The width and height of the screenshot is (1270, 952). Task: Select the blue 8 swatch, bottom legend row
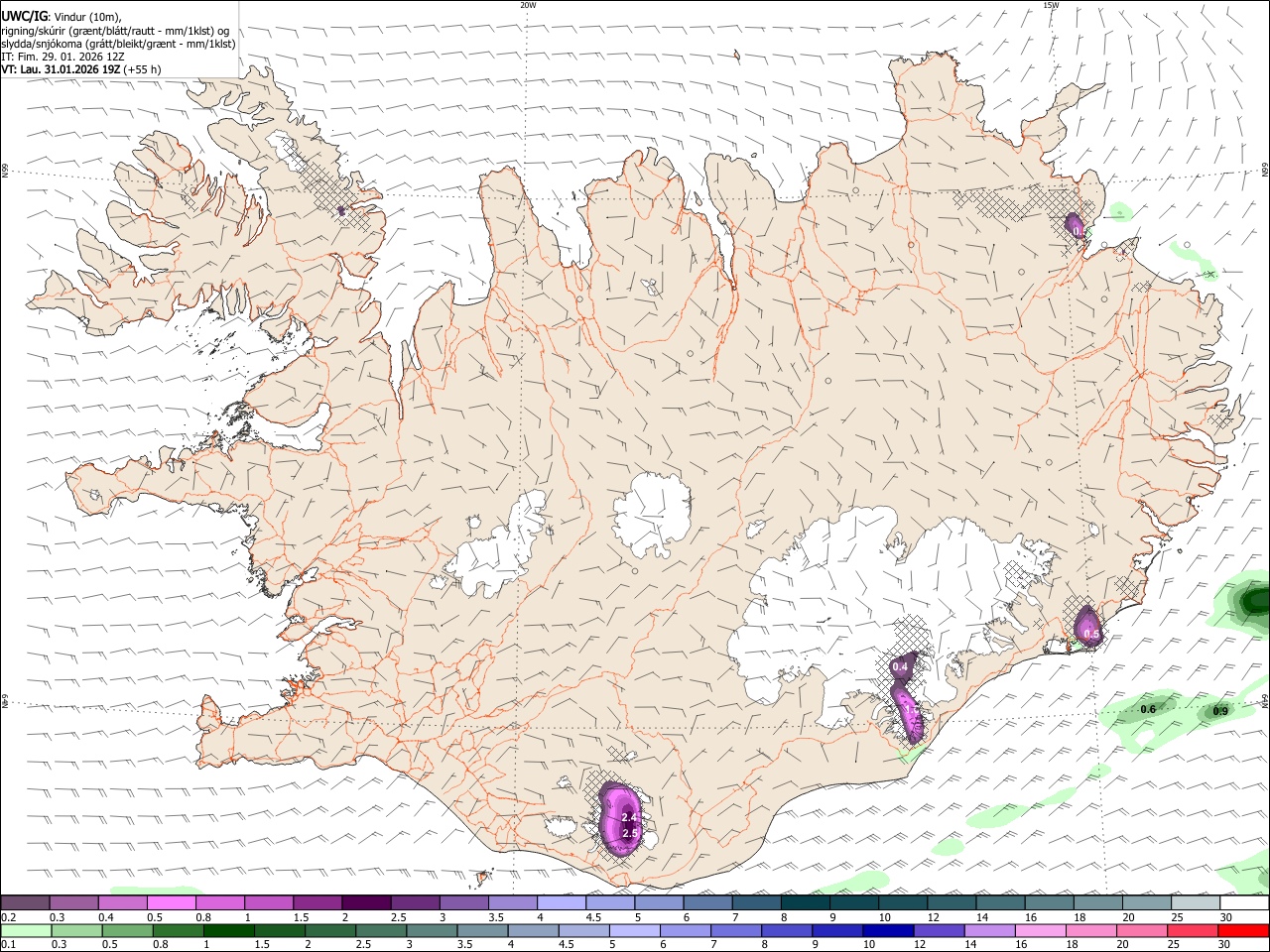click(787, 930)
